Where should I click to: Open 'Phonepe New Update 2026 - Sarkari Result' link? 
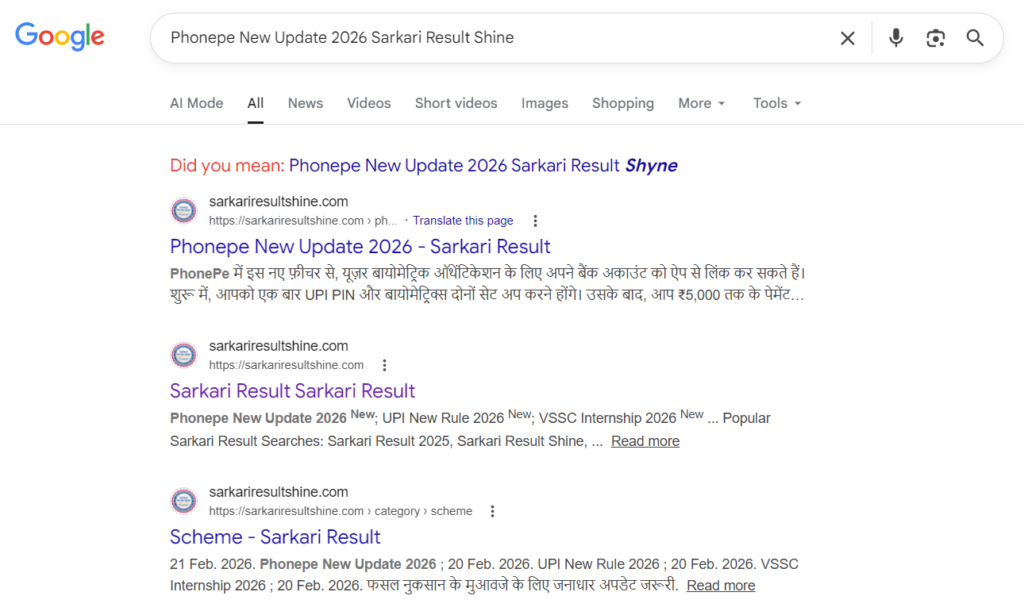360,246
